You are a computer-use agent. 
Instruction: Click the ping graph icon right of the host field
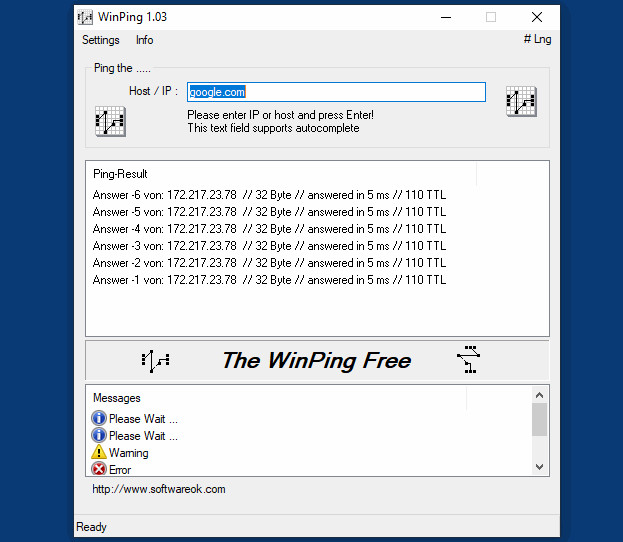point(521,101)
